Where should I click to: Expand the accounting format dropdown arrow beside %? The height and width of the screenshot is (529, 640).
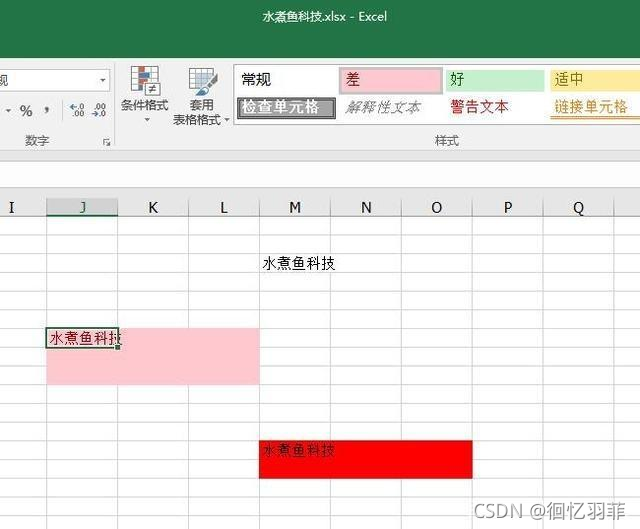[8, 111]
